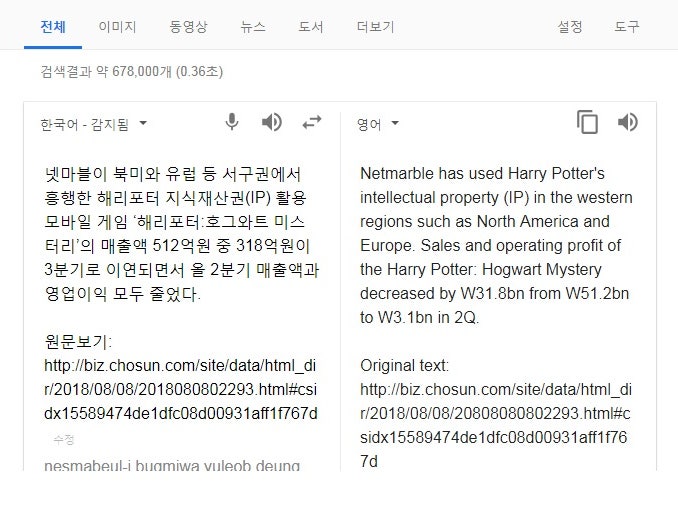Screen dimensions: 678x516
Task: Open the 뉴스 tab
Action: (253, 27)
